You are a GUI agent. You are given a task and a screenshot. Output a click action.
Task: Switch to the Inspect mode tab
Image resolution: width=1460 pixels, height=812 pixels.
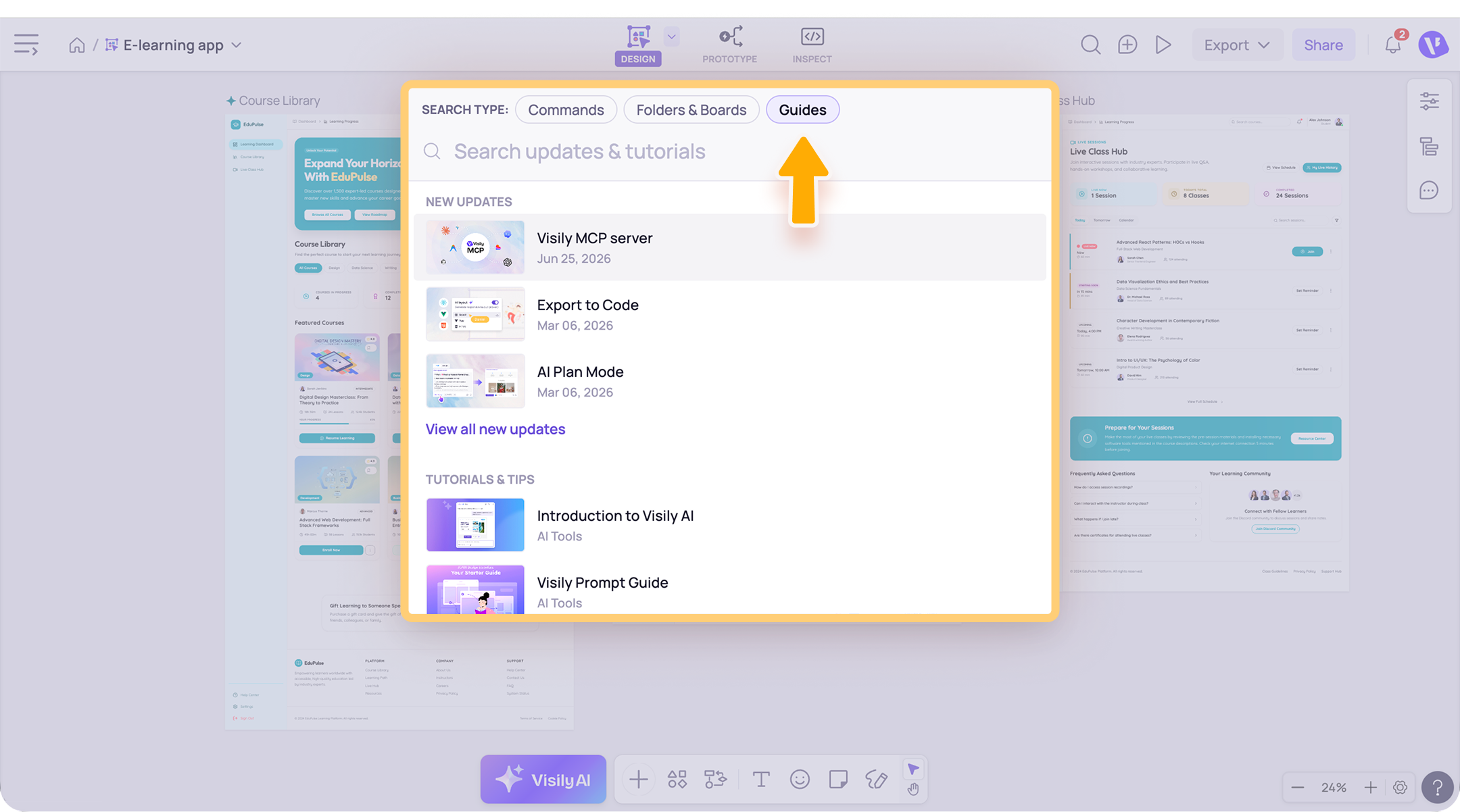(x=812, y=45)
